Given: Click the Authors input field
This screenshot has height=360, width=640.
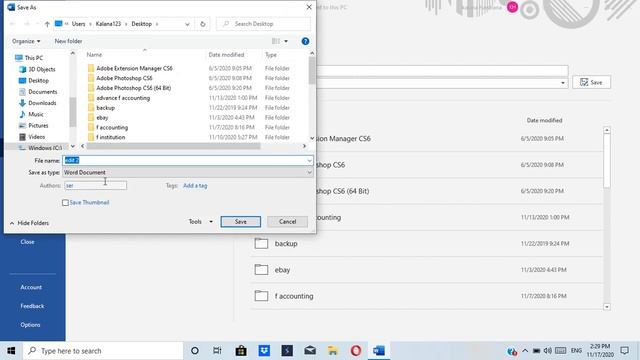Looking at the screenshot, I should point(96,186).
